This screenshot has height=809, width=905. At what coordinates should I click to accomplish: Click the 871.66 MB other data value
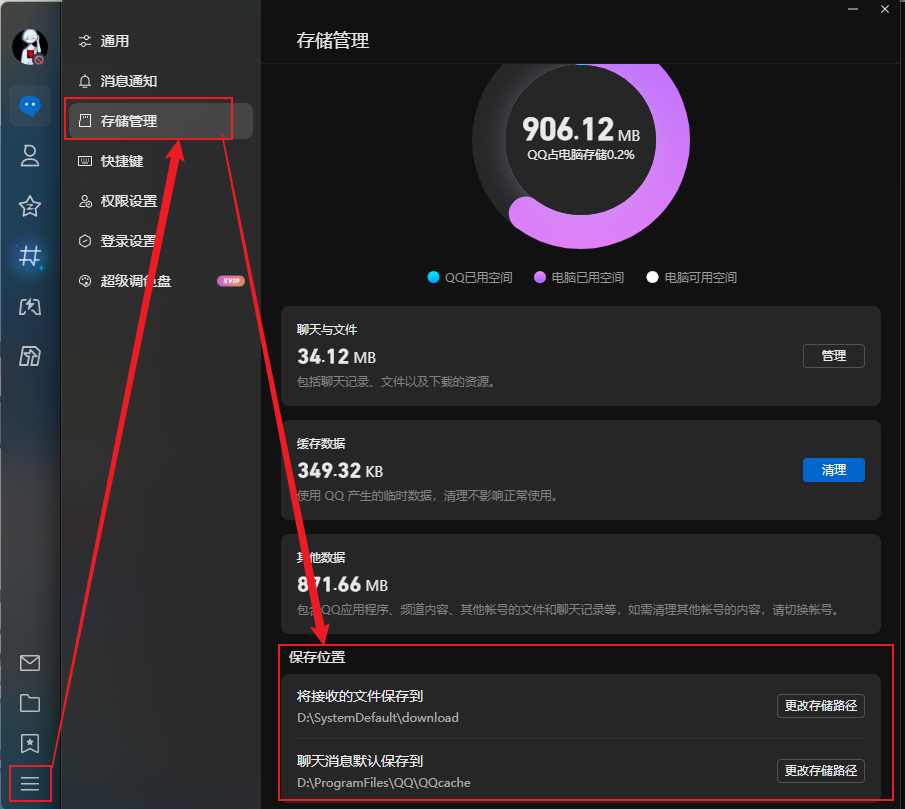[342, 585]
